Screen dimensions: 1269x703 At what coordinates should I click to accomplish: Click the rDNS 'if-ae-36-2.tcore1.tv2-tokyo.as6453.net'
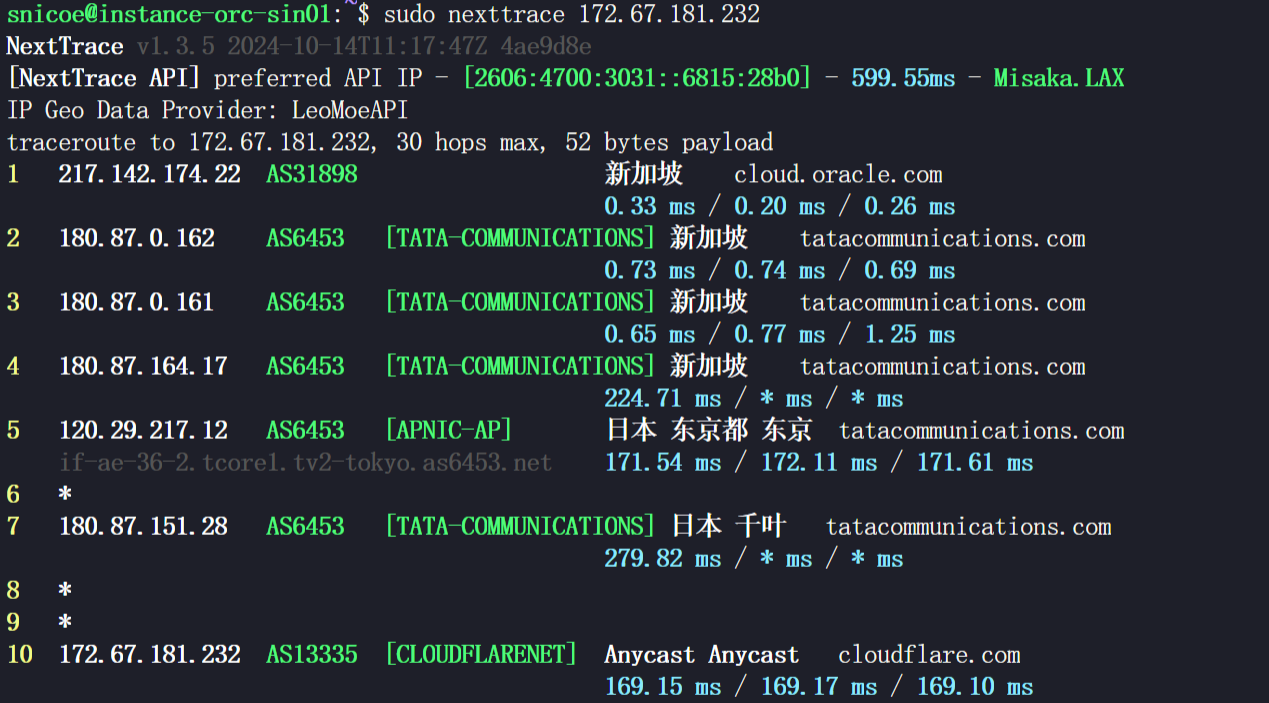click(x=305, y=462)
